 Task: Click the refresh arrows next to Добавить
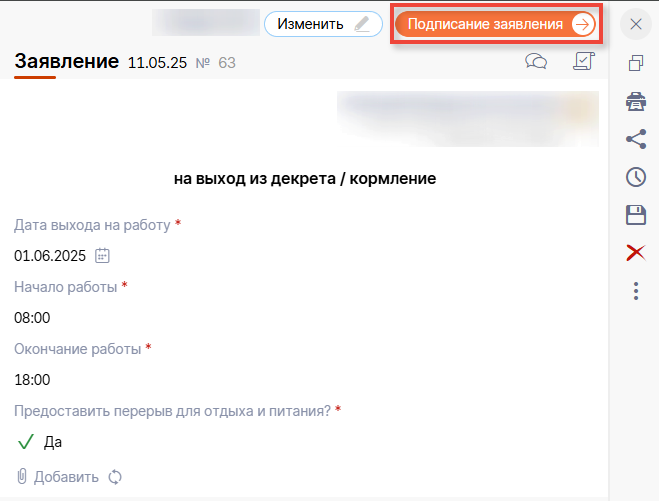tap(115, 477)
